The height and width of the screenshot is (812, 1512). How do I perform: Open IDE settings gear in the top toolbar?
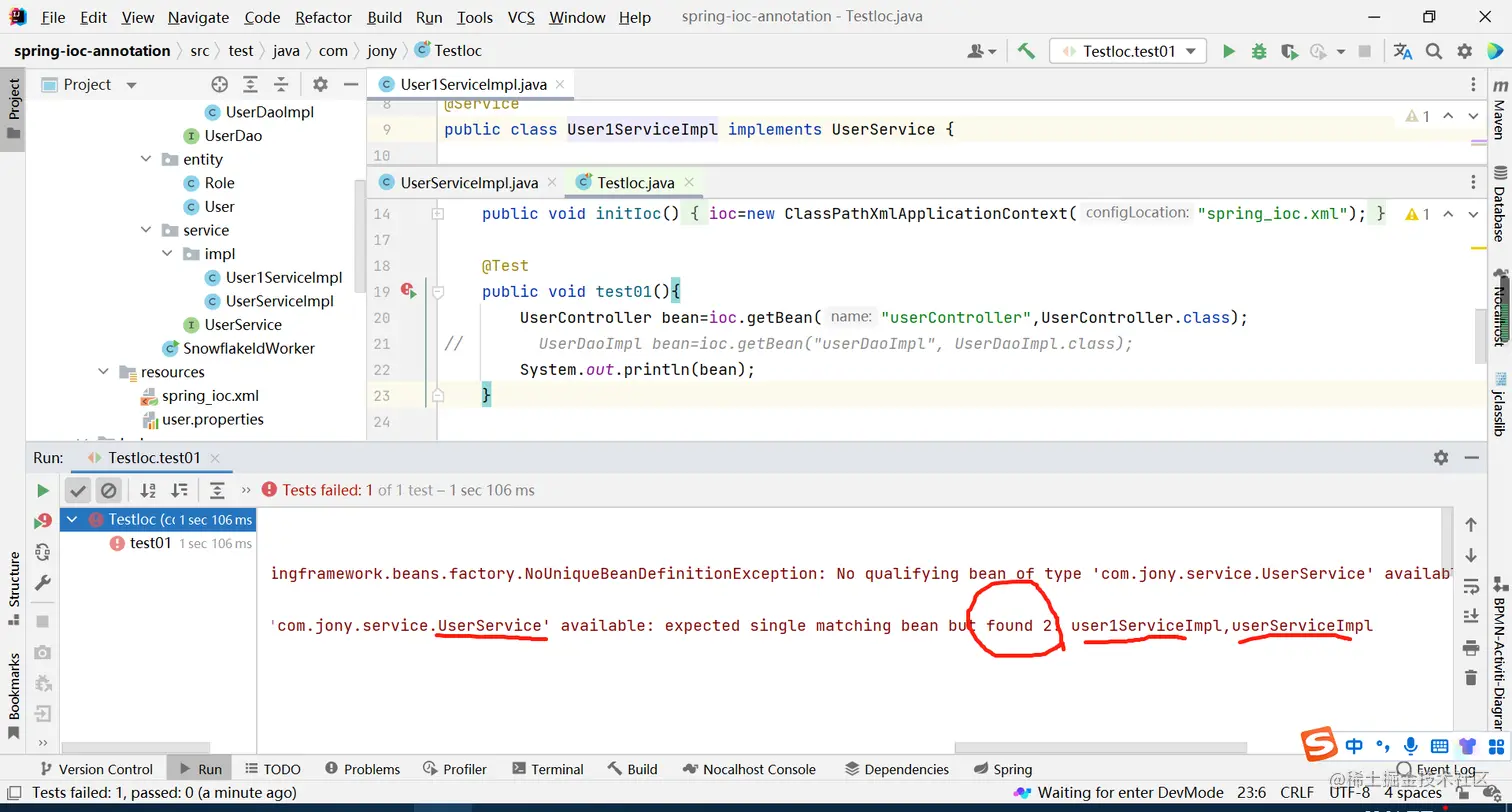click(1465, 51)
